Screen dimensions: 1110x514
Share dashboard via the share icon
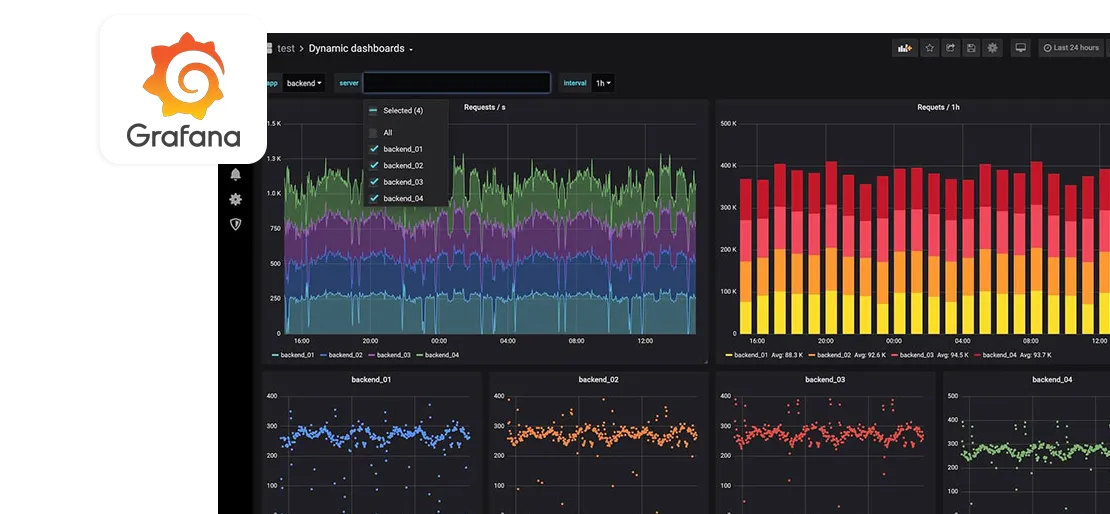[x=951, y=48]
